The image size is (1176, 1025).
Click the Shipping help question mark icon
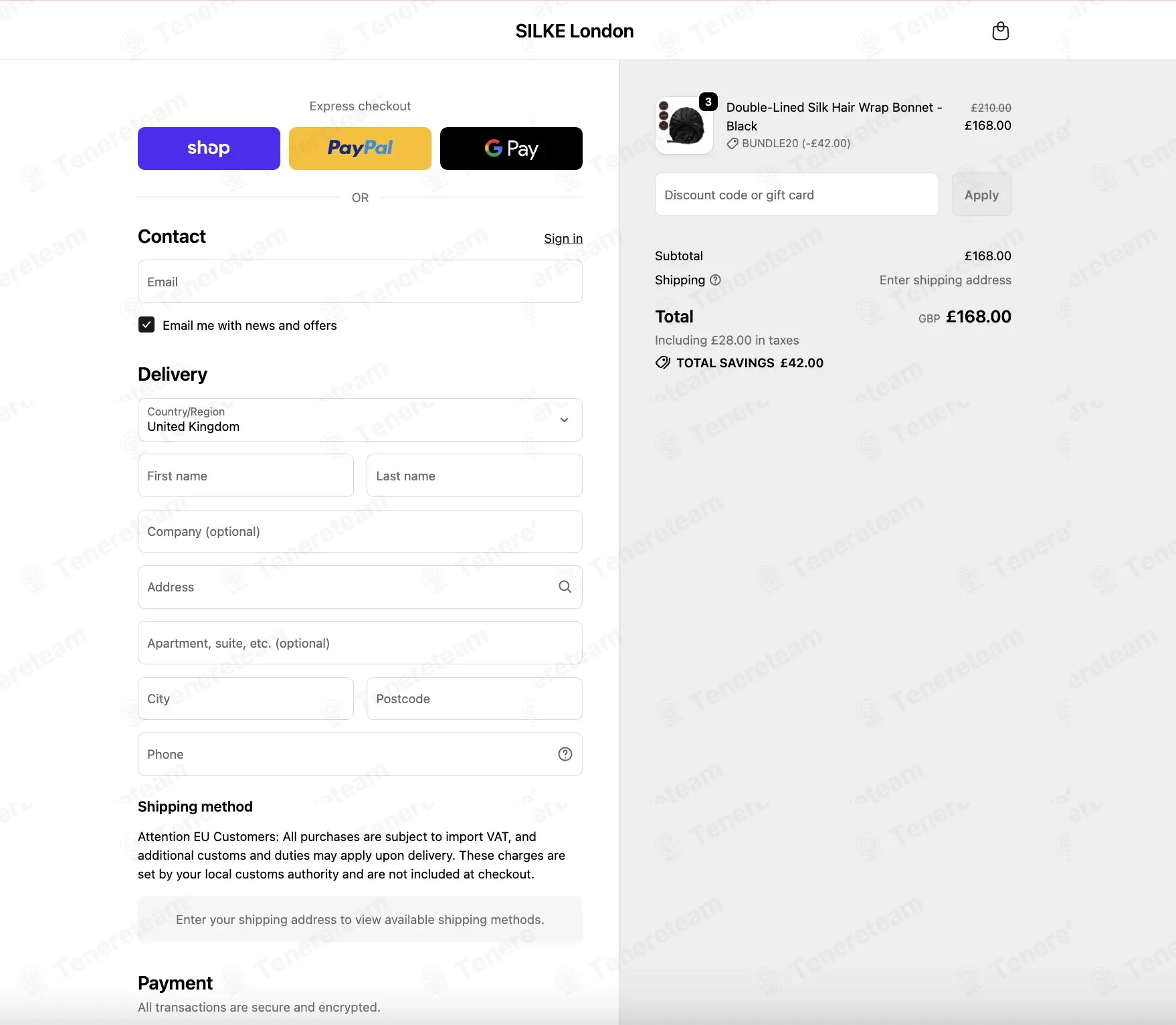coord(715,280)
